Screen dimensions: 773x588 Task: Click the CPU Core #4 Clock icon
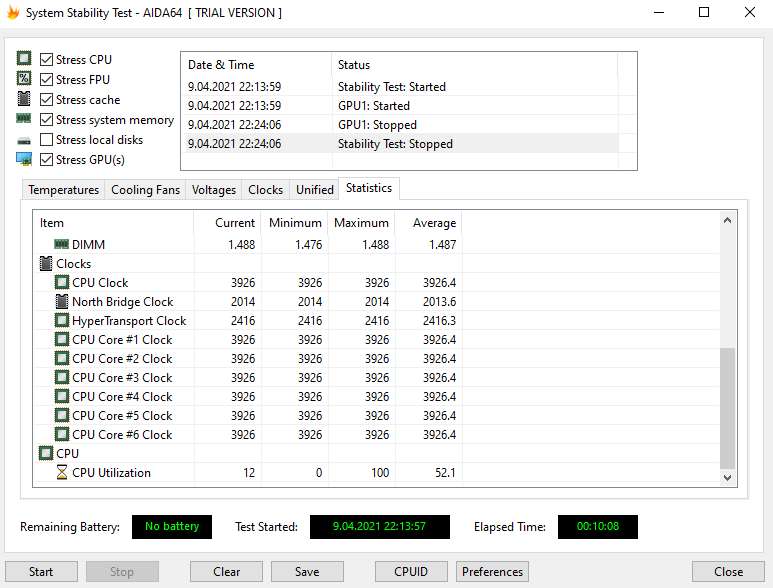(62, 396)
